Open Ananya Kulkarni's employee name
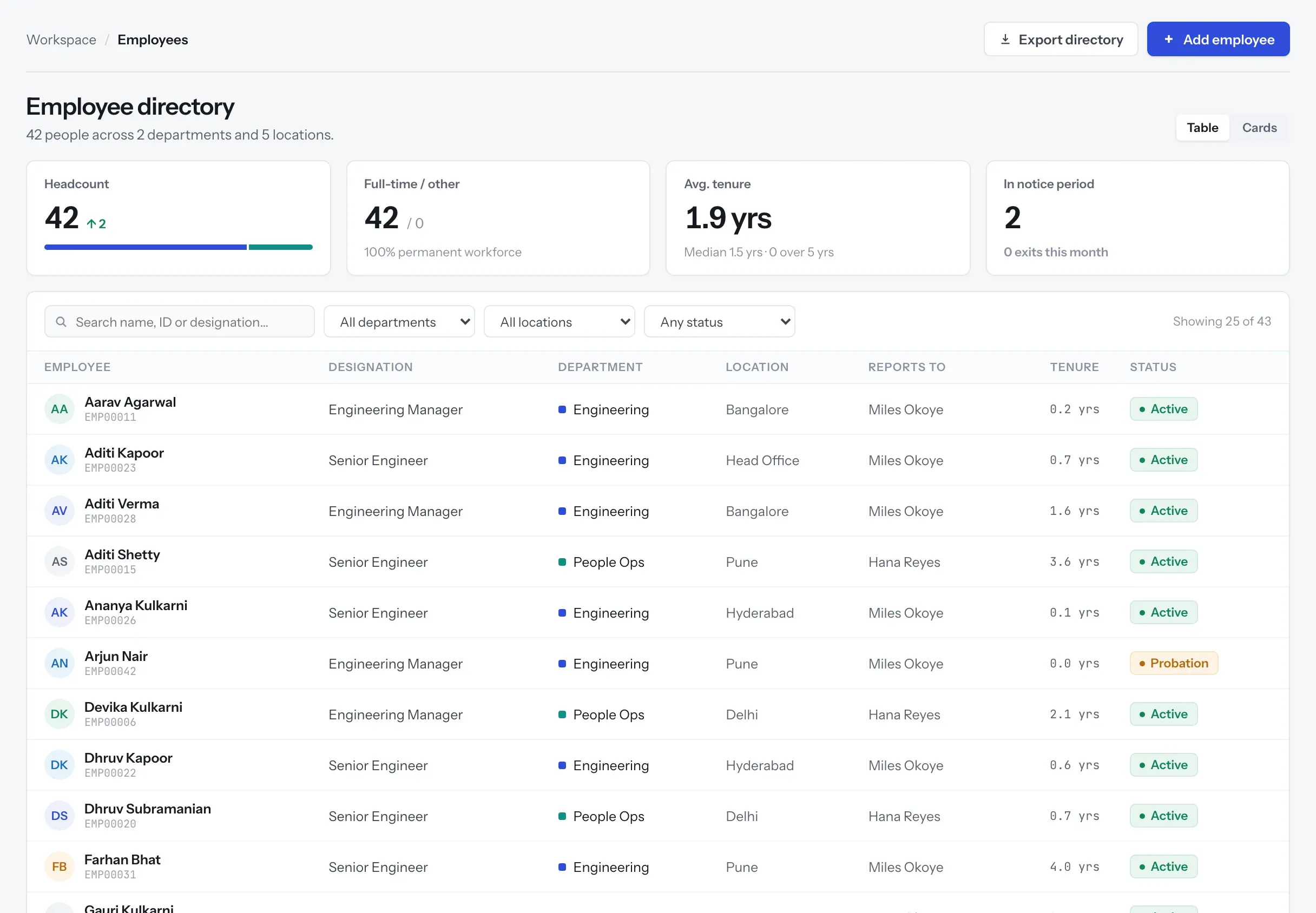 (x=136, y=605)
